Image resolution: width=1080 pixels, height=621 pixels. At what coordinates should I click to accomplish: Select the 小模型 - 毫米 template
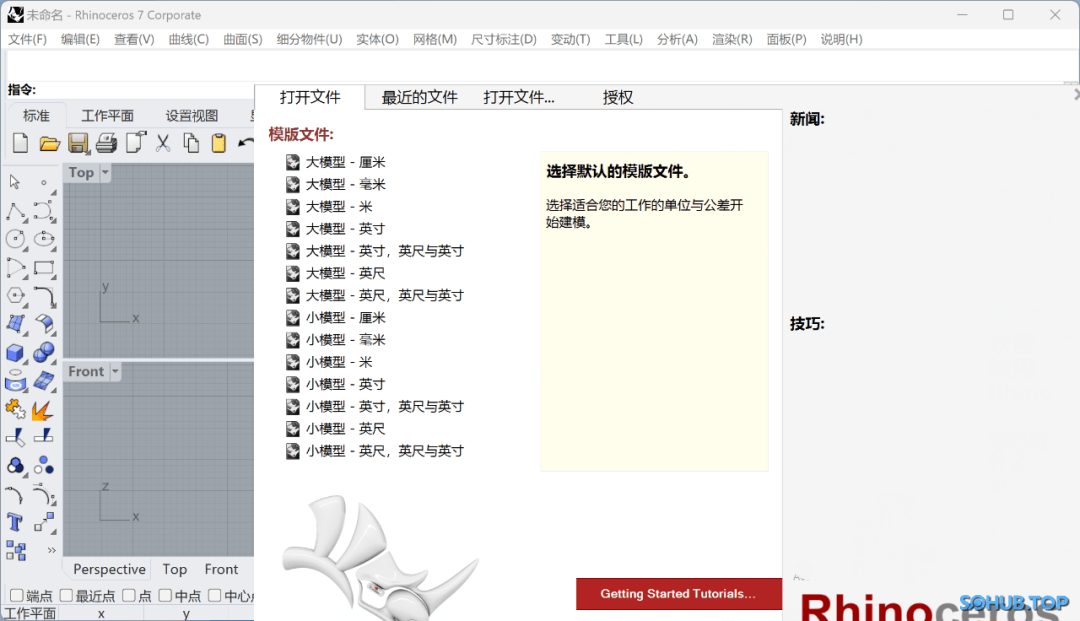tap(345, 340)
